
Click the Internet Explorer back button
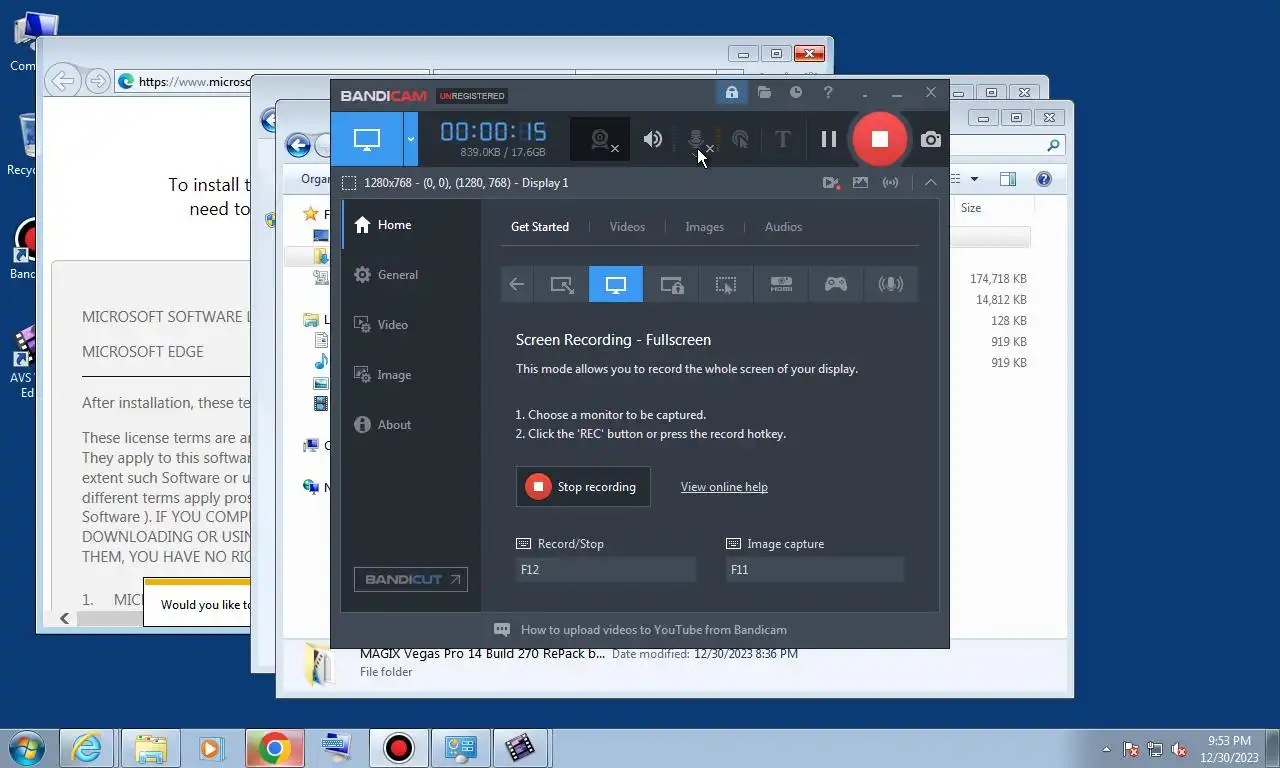(x=63, y=81)
